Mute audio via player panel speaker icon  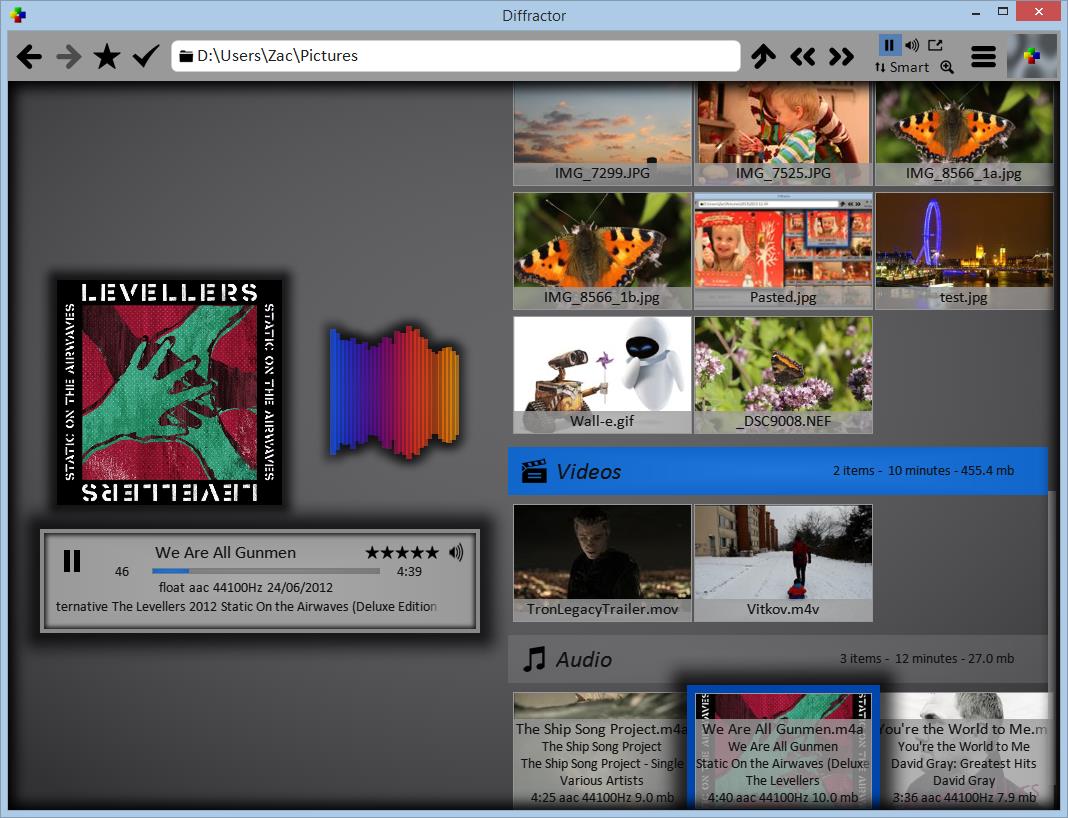point(456,552)
